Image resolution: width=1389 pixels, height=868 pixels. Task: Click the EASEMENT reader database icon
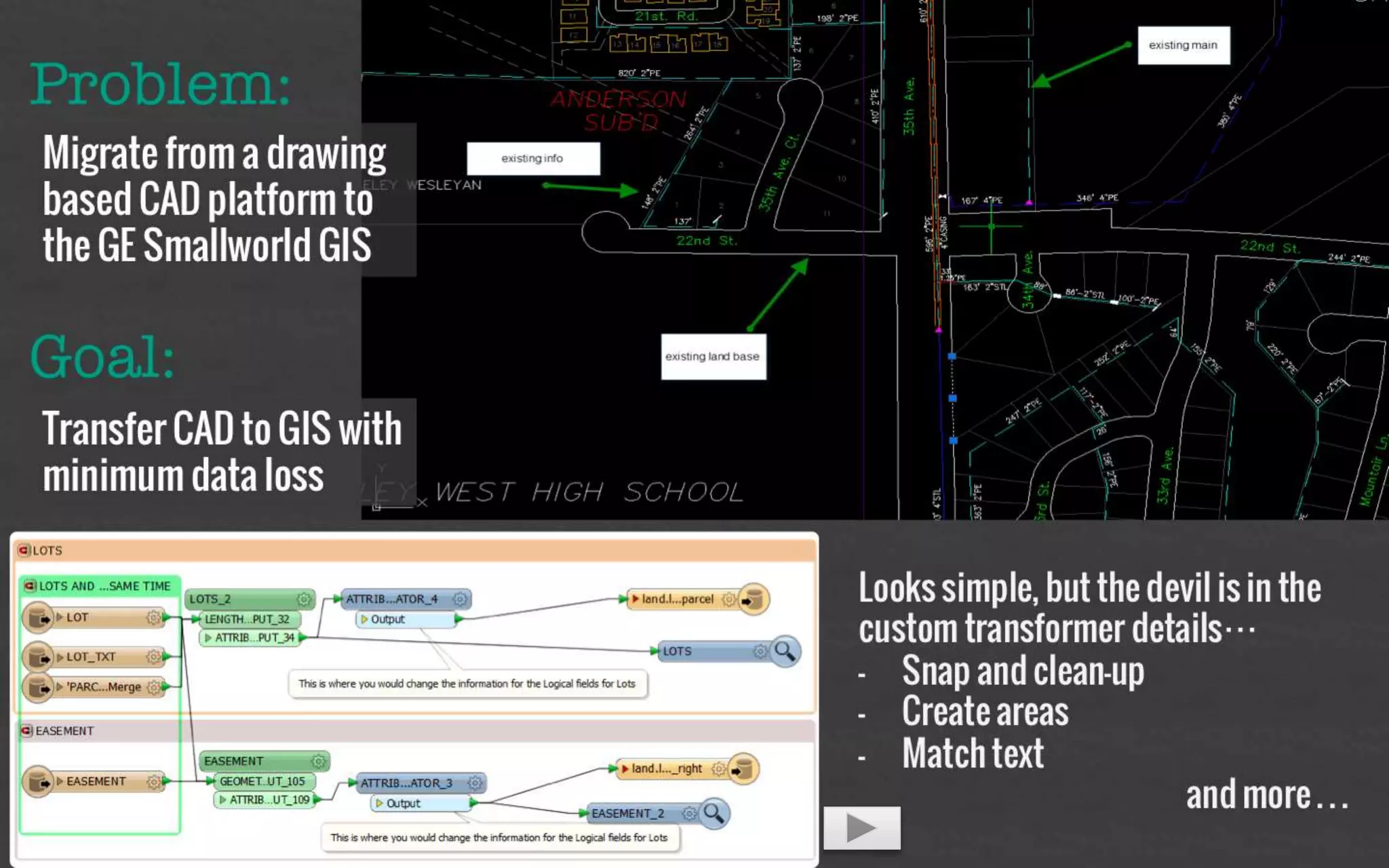point(39,781)
